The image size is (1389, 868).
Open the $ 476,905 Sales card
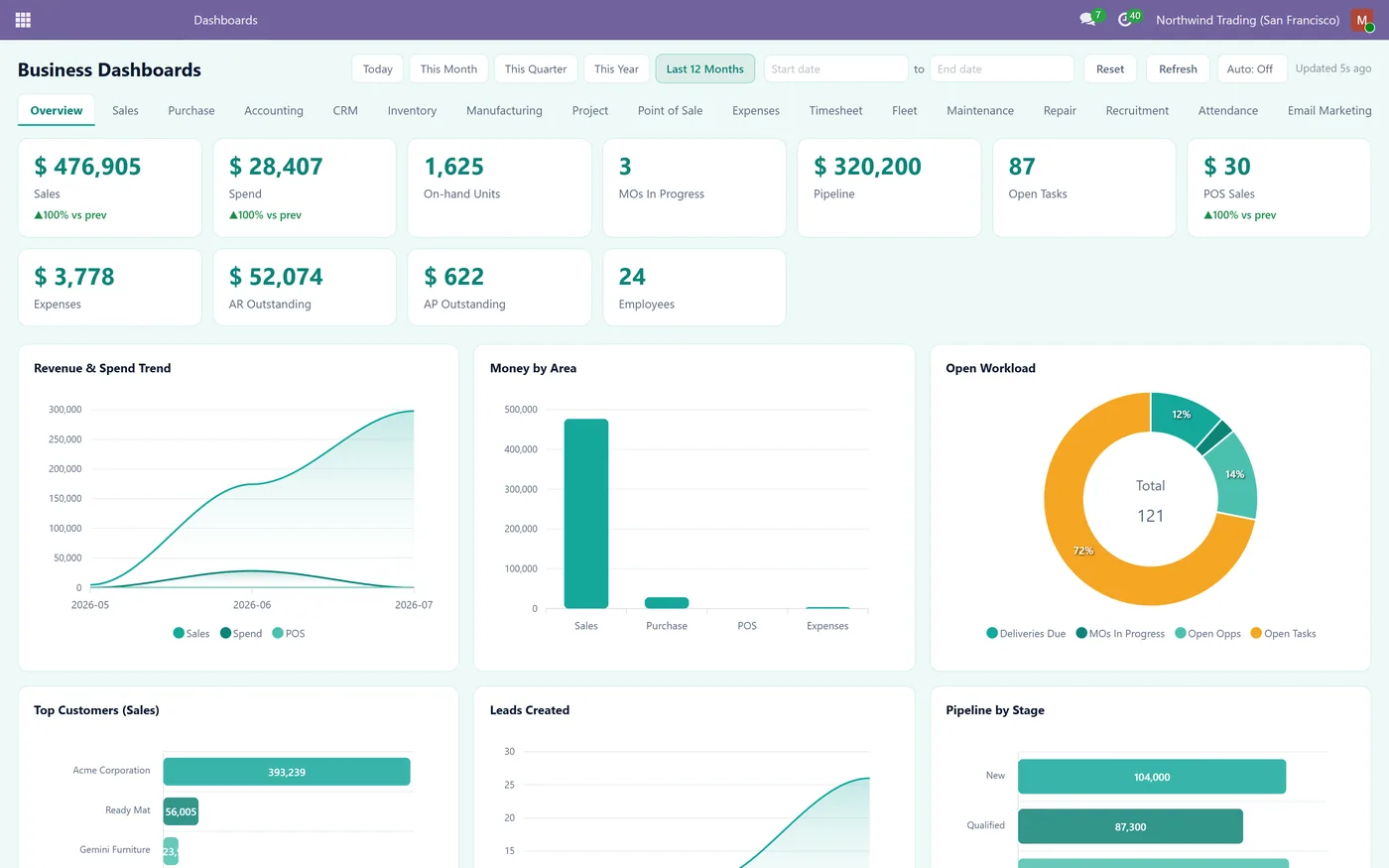tap(109, 187)
